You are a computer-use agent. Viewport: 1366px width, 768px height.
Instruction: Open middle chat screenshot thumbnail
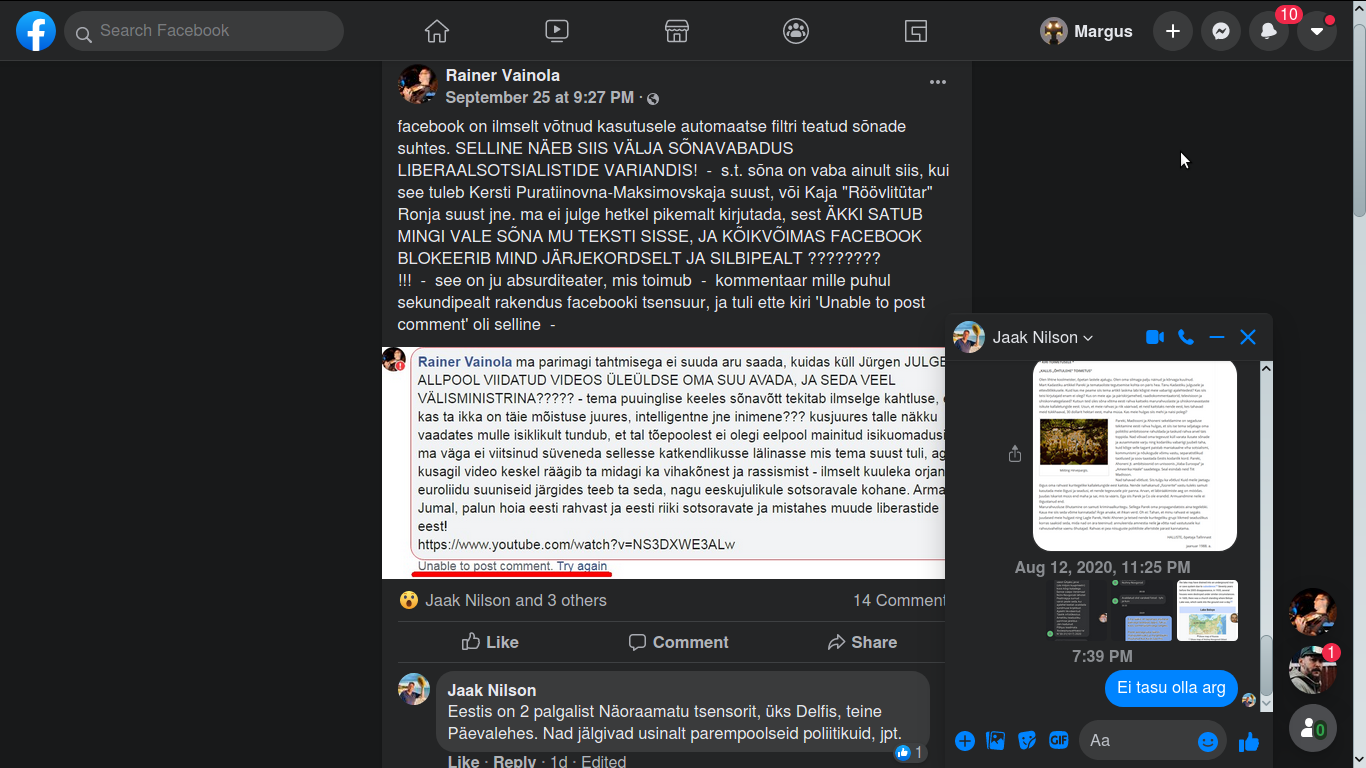pyautogui.click(x=1141, y=610)
